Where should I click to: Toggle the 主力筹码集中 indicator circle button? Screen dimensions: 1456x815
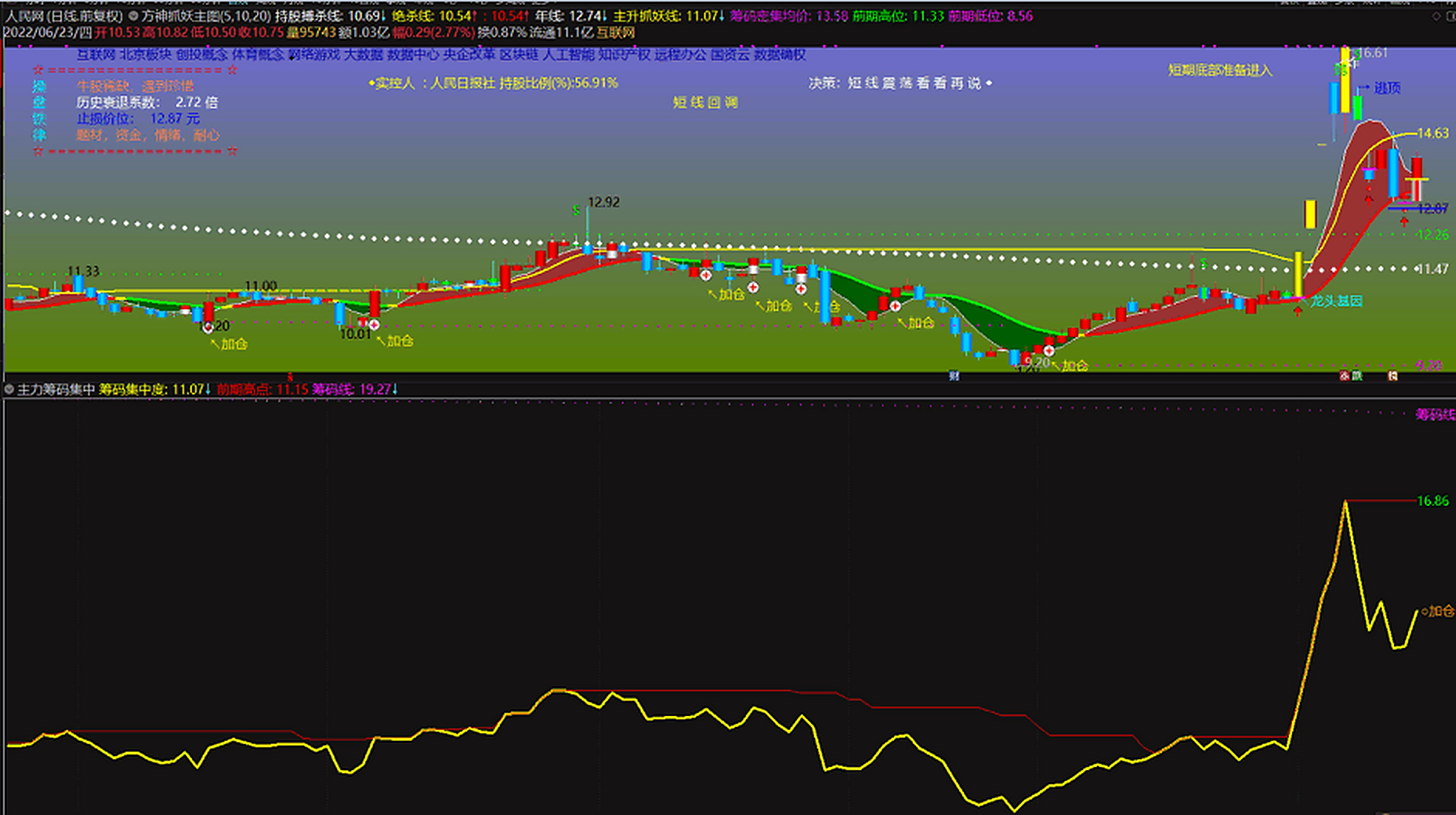pyautogui.click(x=9, y=389)
